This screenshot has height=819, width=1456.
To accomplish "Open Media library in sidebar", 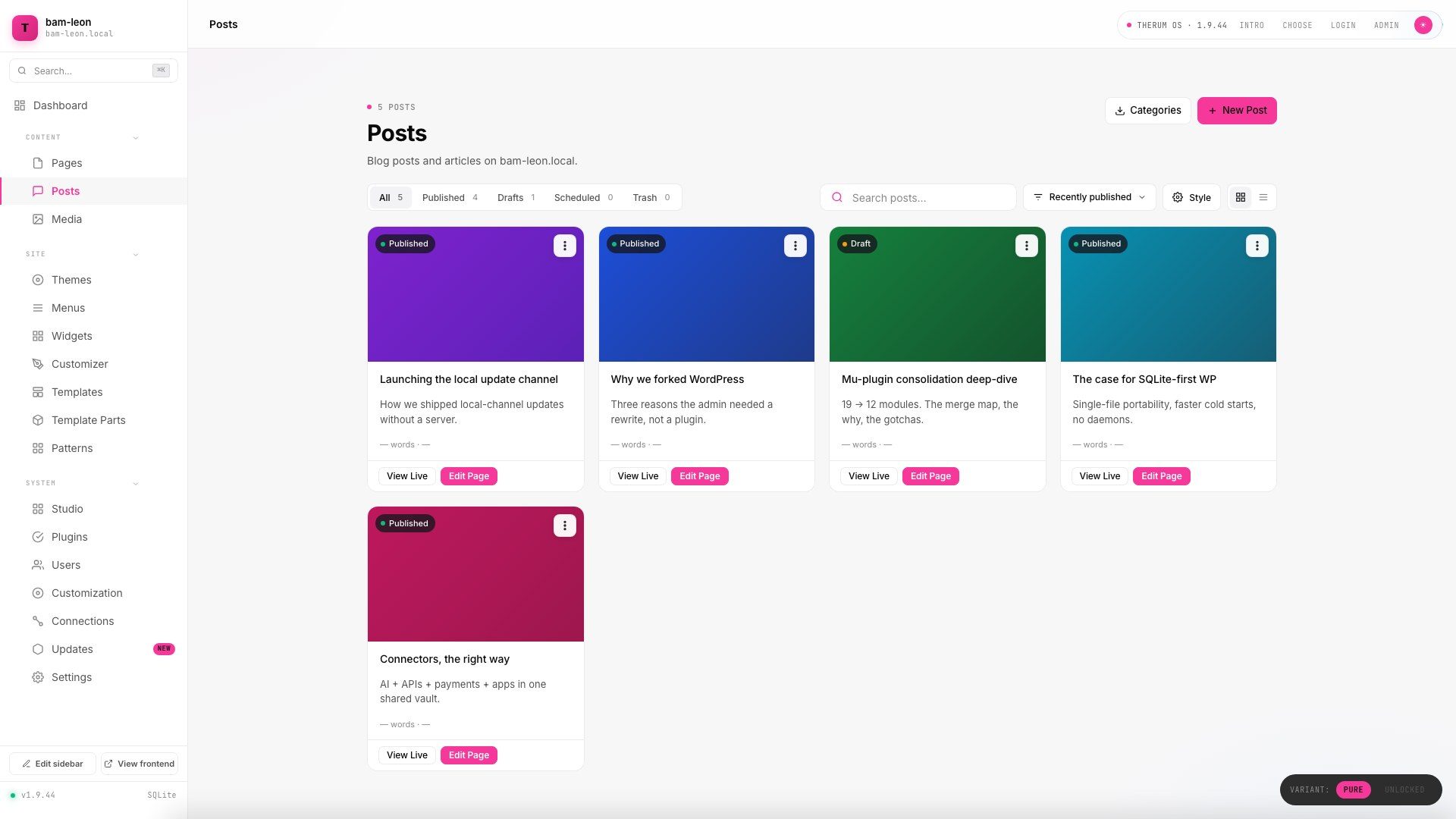I will click(x=93, y=219).
